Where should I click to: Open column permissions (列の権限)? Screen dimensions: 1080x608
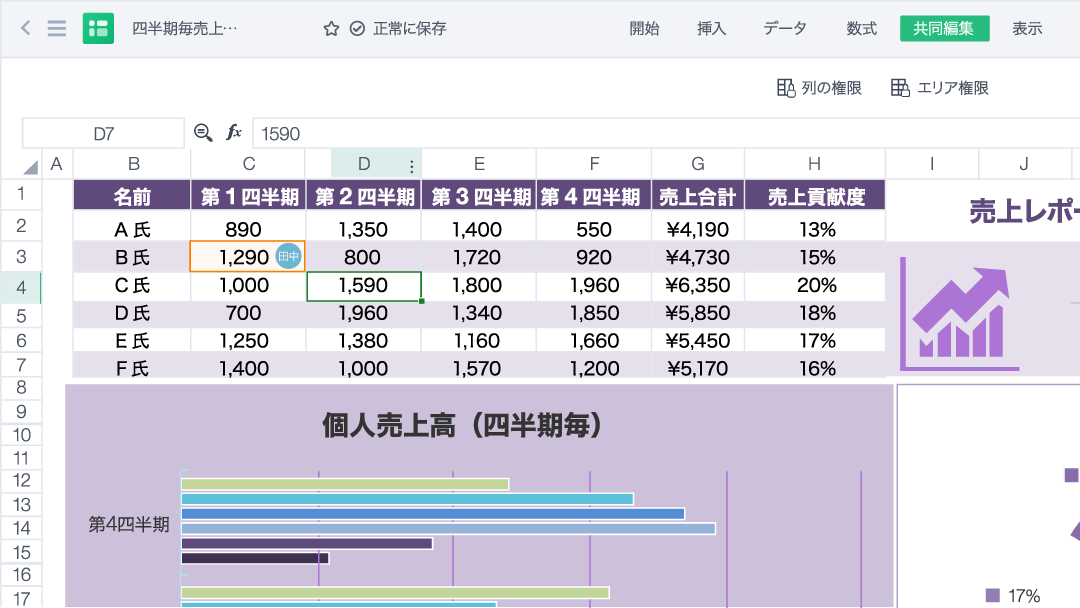(819, 88)
